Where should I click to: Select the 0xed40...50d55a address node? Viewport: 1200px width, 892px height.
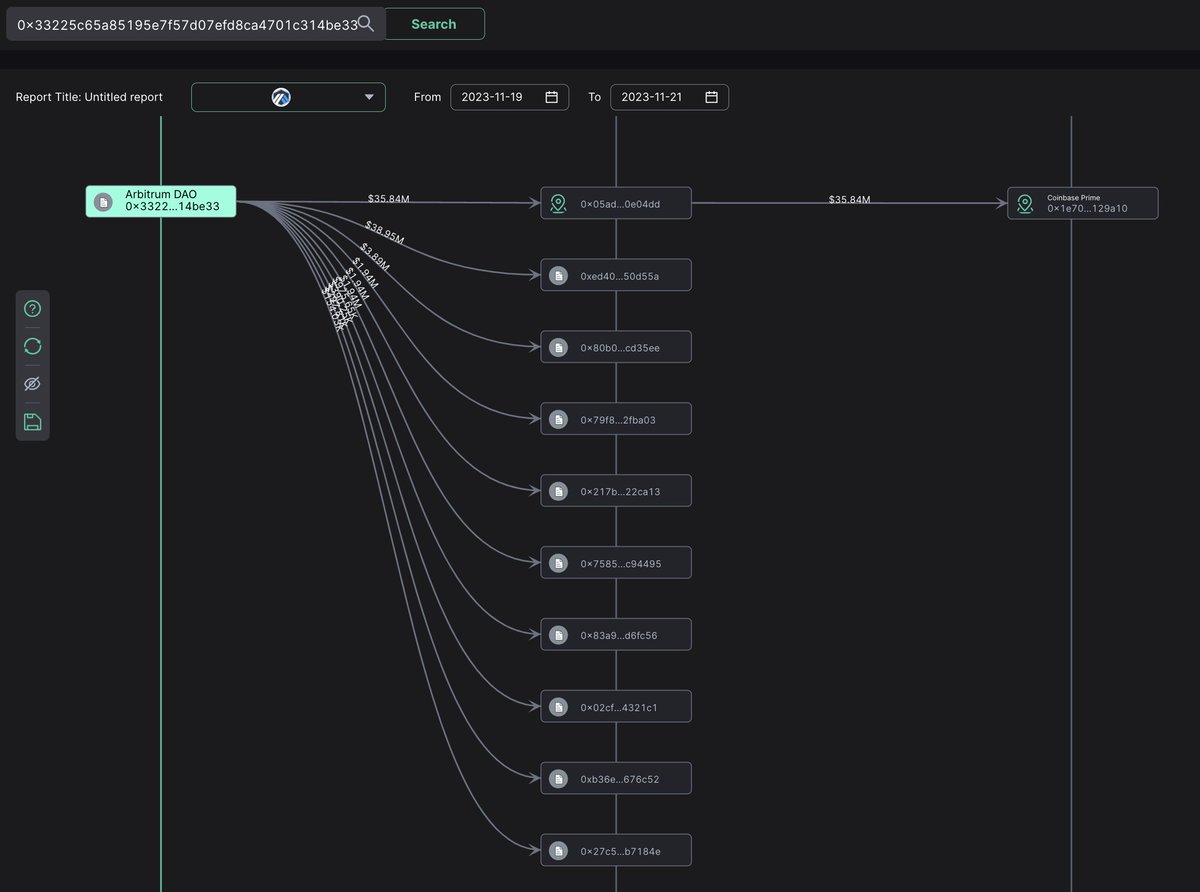tap(616, 275)
